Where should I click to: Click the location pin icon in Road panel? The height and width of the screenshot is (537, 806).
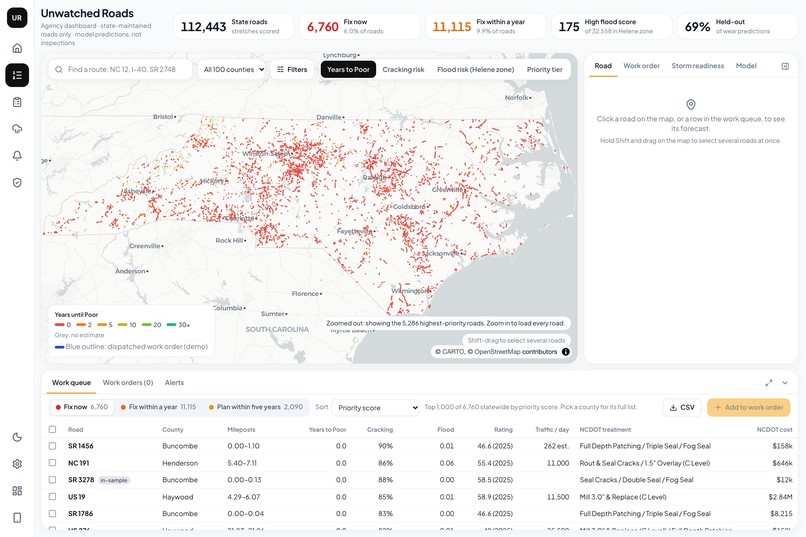pyautogui.click(x=691, y=104)
